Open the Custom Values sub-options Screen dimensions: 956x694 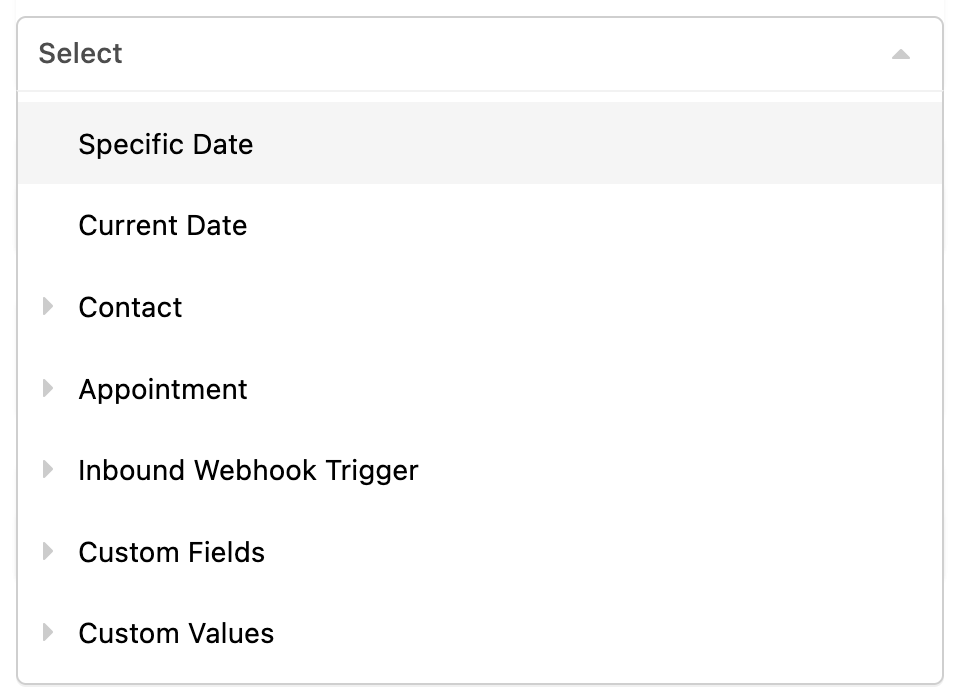[480, 633]
